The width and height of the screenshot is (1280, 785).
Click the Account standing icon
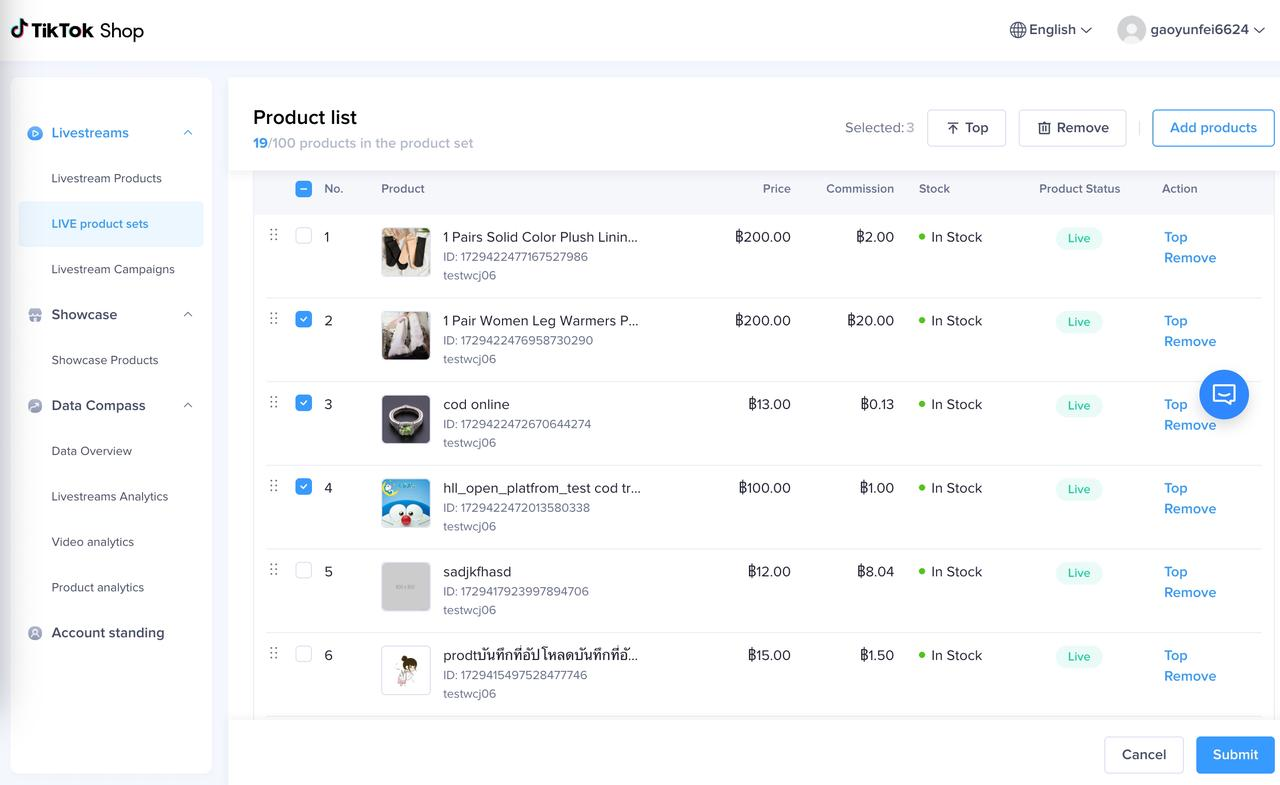35,633
